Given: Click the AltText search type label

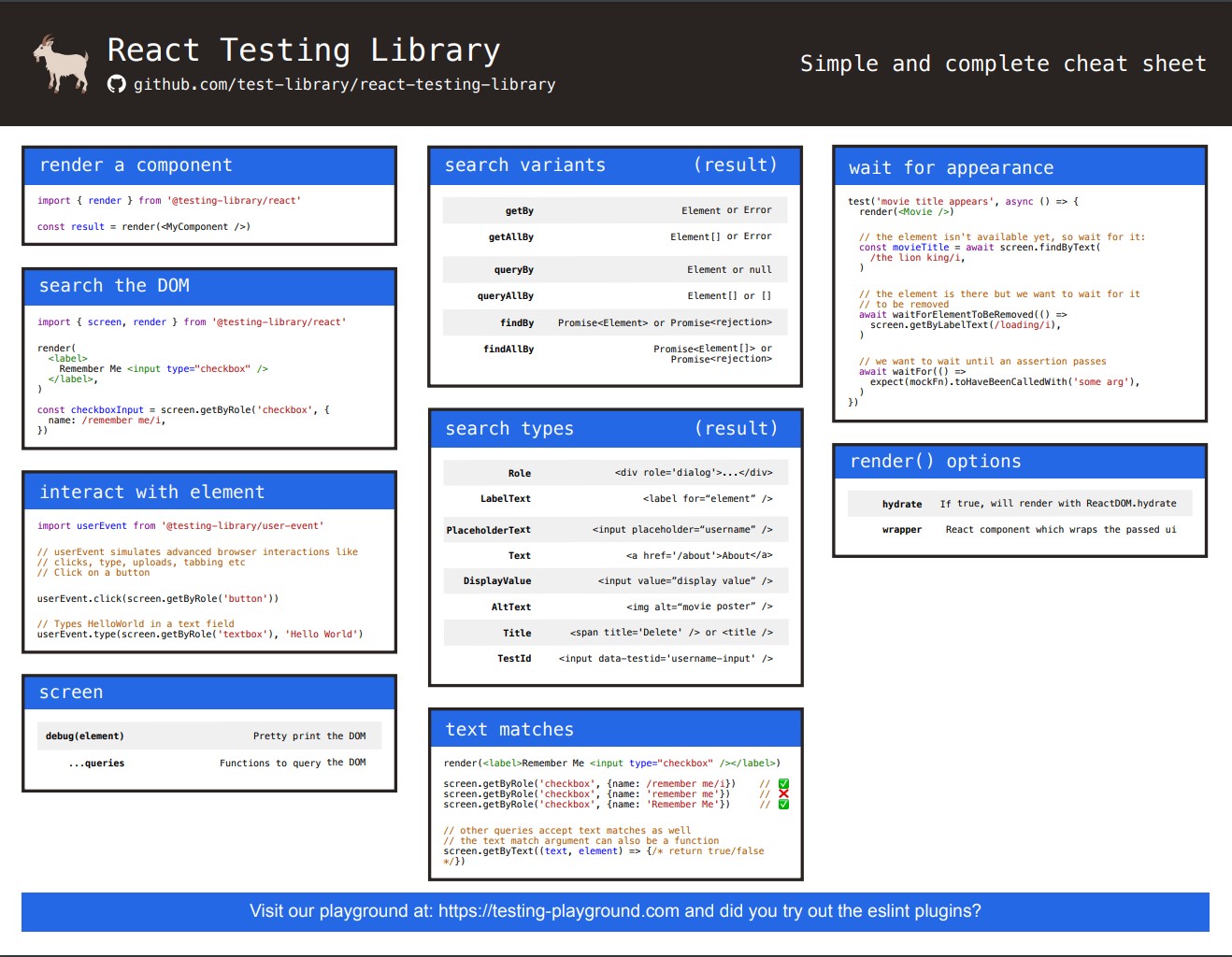Looking at the screenshot, I should (x=510, y=607).
